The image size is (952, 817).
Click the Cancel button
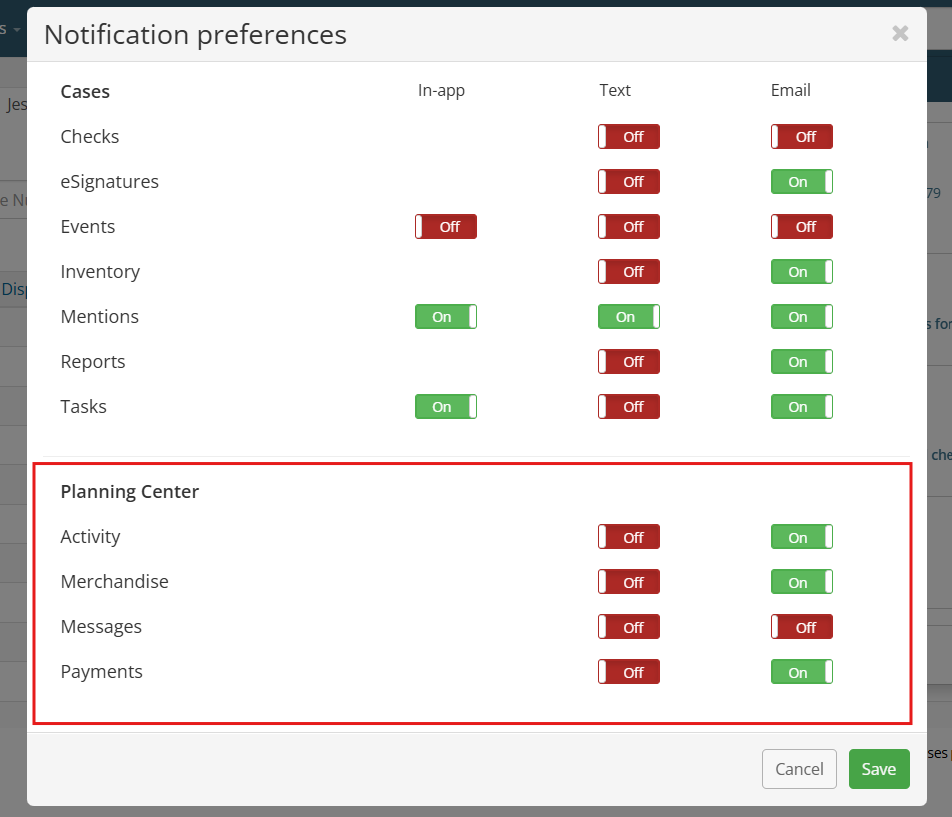799,768
